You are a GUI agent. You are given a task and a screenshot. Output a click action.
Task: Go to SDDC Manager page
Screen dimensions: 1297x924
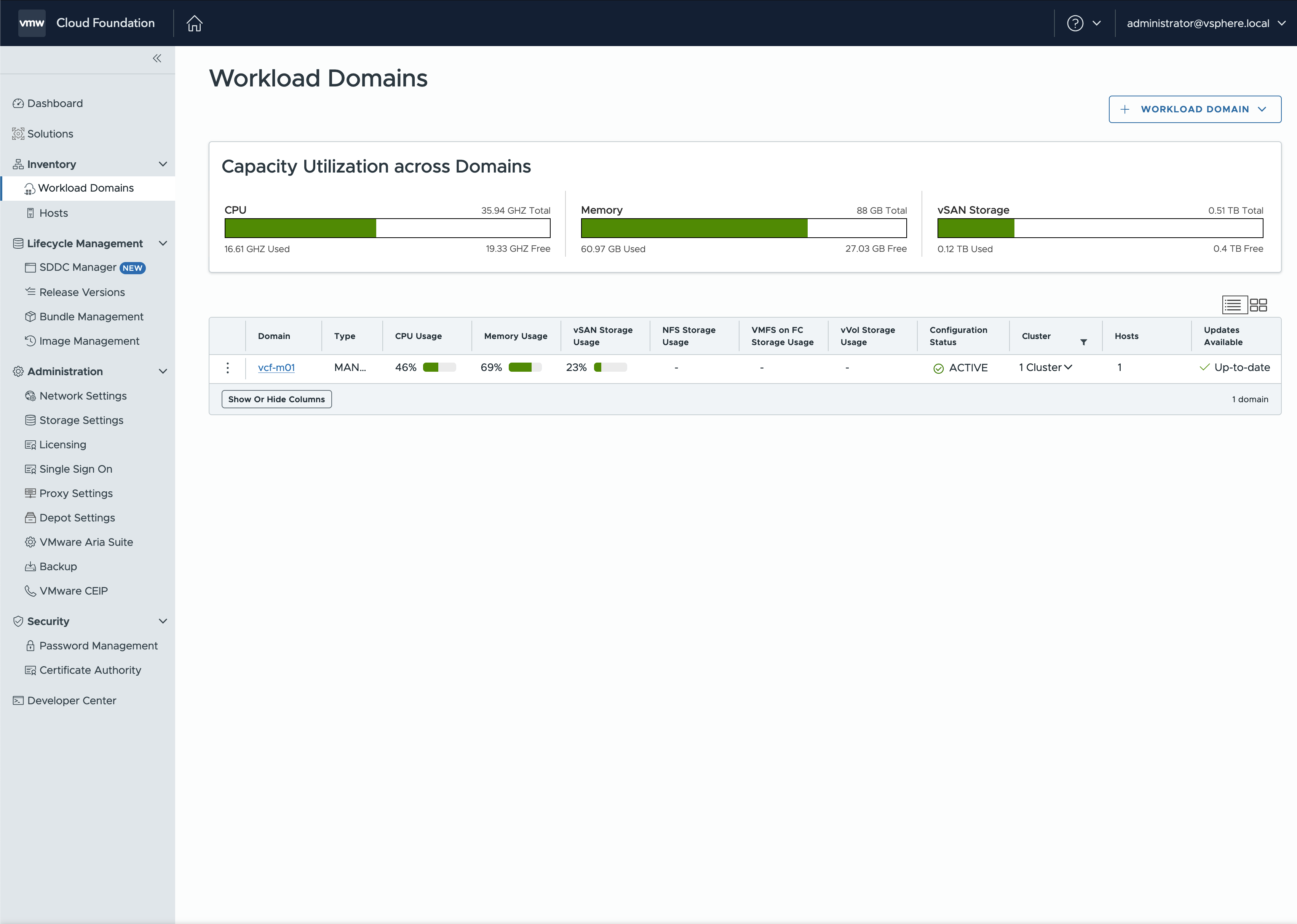pyautogui.click(x=77, y=267)
